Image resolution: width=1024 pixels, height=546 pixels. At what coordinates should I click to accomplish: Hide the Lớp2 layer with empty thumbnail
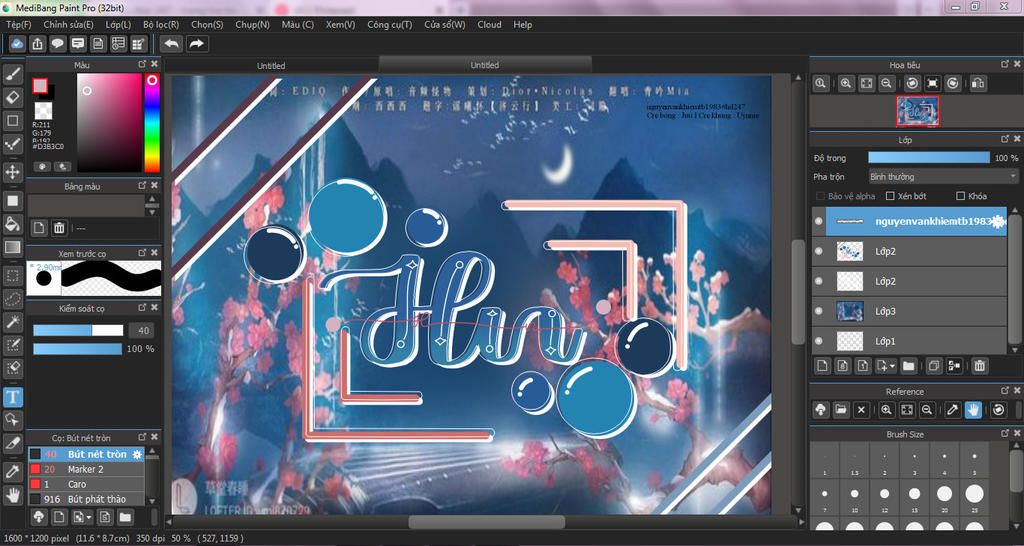(x=819, y=281)
